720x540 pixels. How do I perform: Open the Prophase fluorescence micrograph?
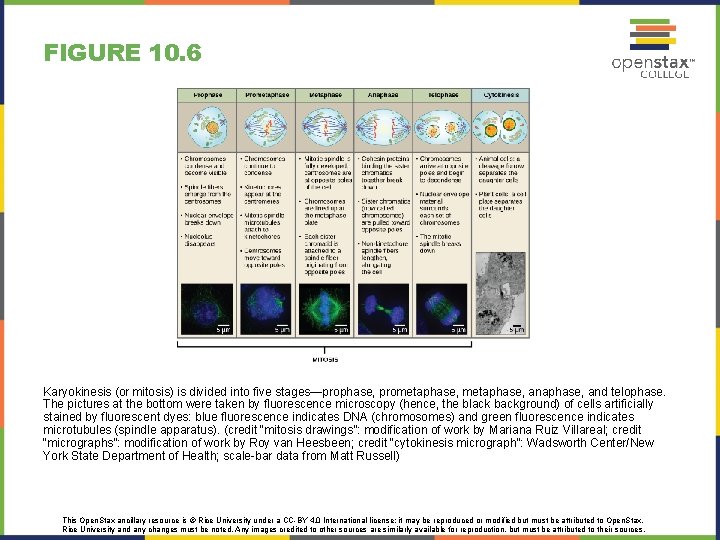pyautogui.click(x=207, y=309)
